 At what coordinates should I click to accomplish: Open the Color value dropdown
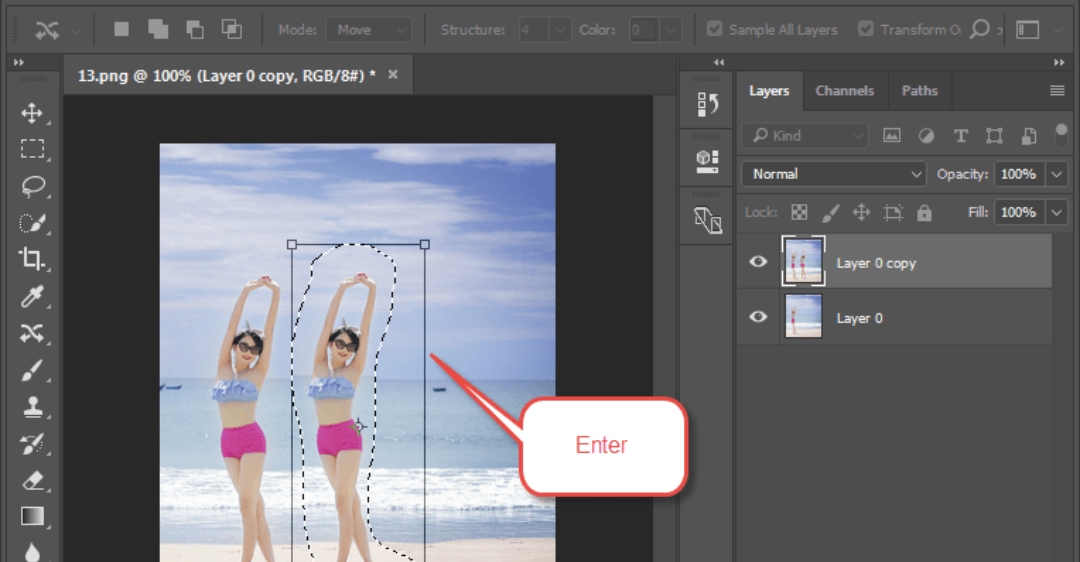(x=669, y=30)
